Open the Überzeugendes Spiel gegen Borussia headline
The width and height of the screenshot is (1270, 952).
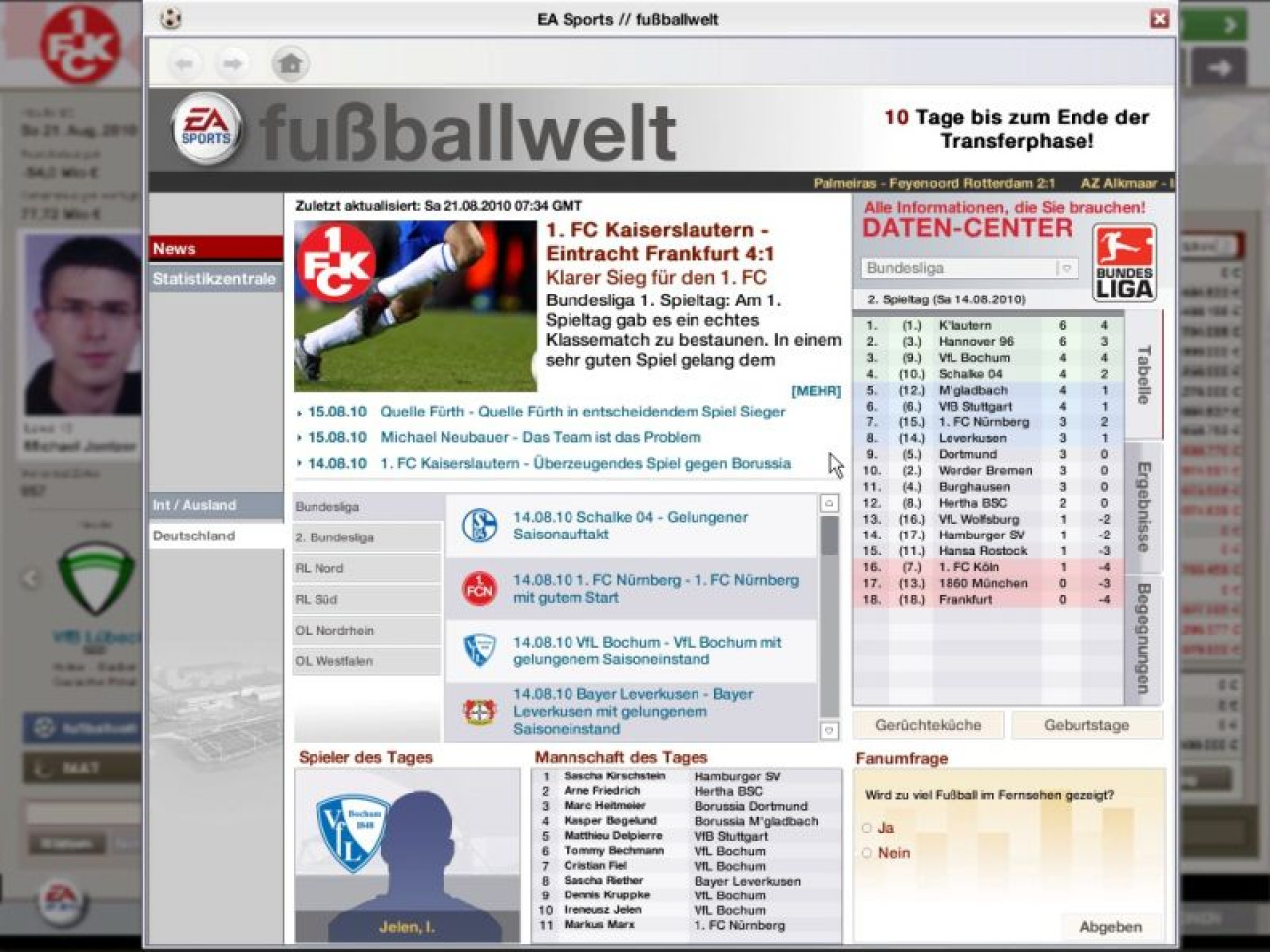(585, 463)
